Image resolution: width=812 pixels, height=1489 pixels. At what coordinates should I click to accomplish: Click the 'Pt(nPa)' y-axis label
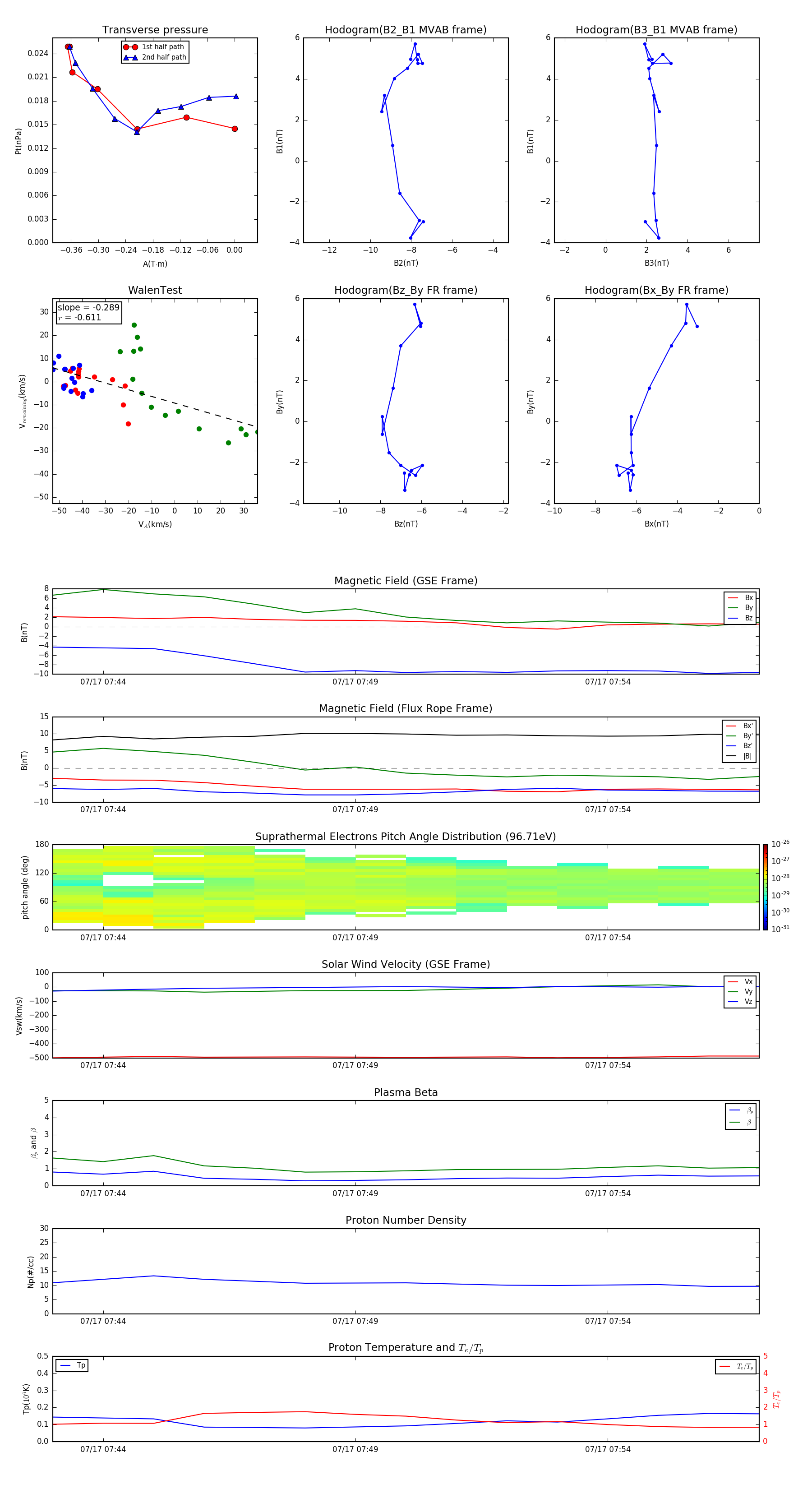[x=18, y=140]
